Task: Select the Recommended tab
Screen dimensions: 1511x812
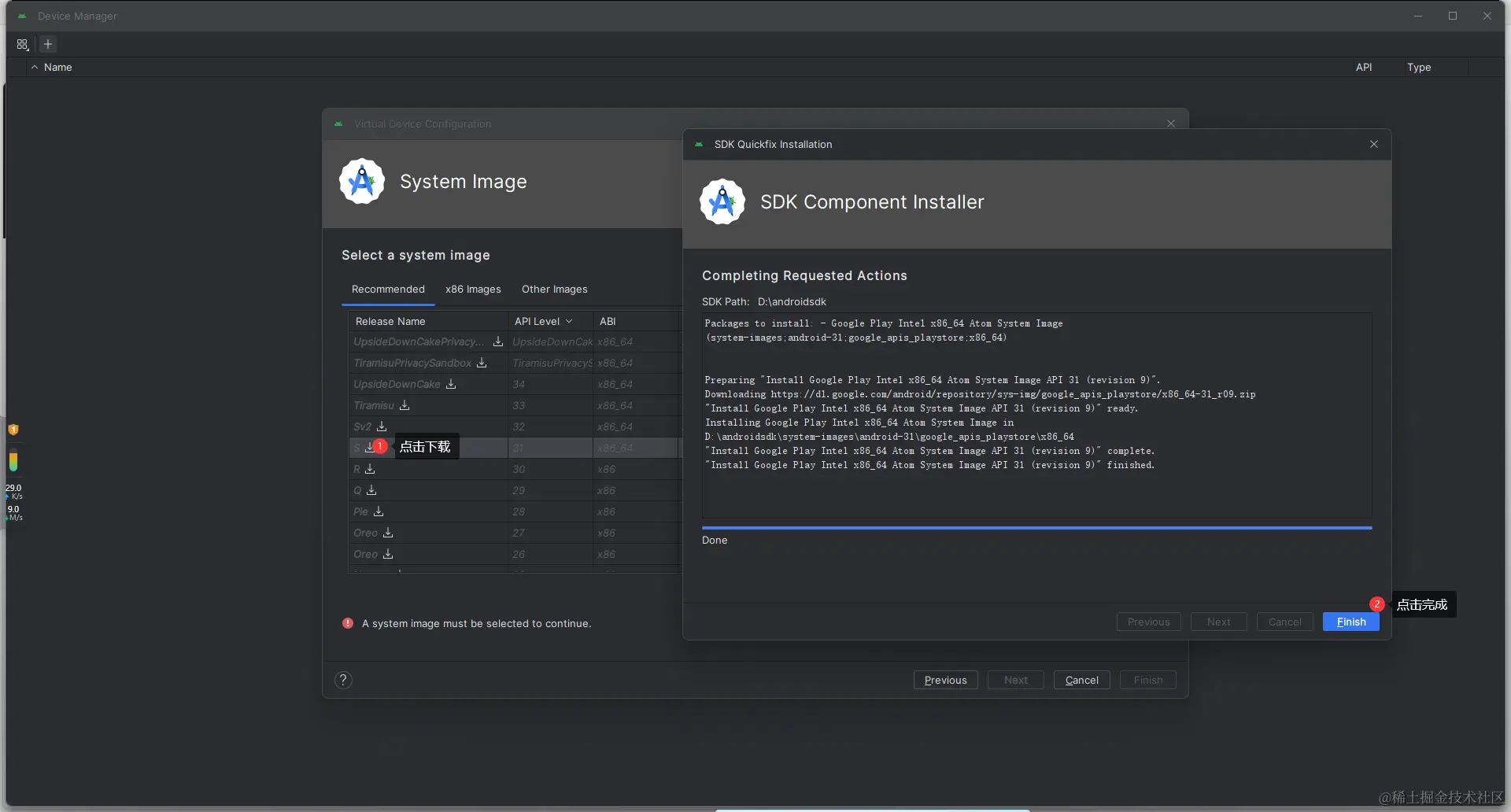Action: [x=388, y=290]
